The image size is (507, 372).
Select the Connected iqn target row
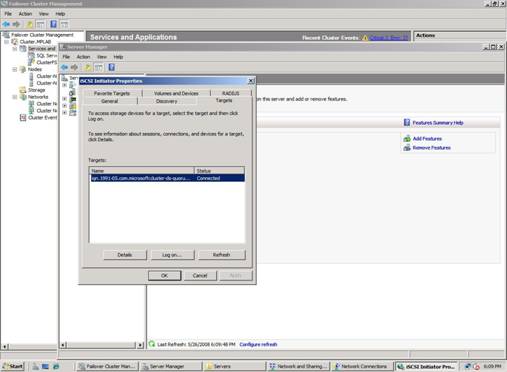click(167, 178)
